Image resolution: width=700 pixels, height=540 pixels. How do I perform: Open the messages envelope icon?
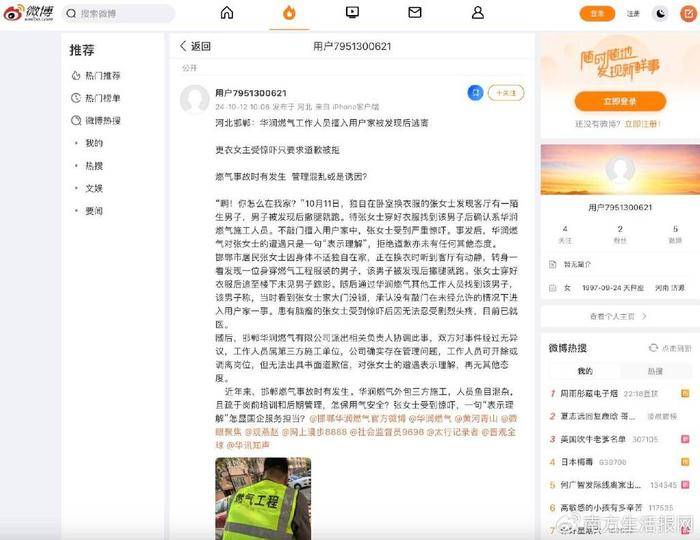[x=414, y=13]
